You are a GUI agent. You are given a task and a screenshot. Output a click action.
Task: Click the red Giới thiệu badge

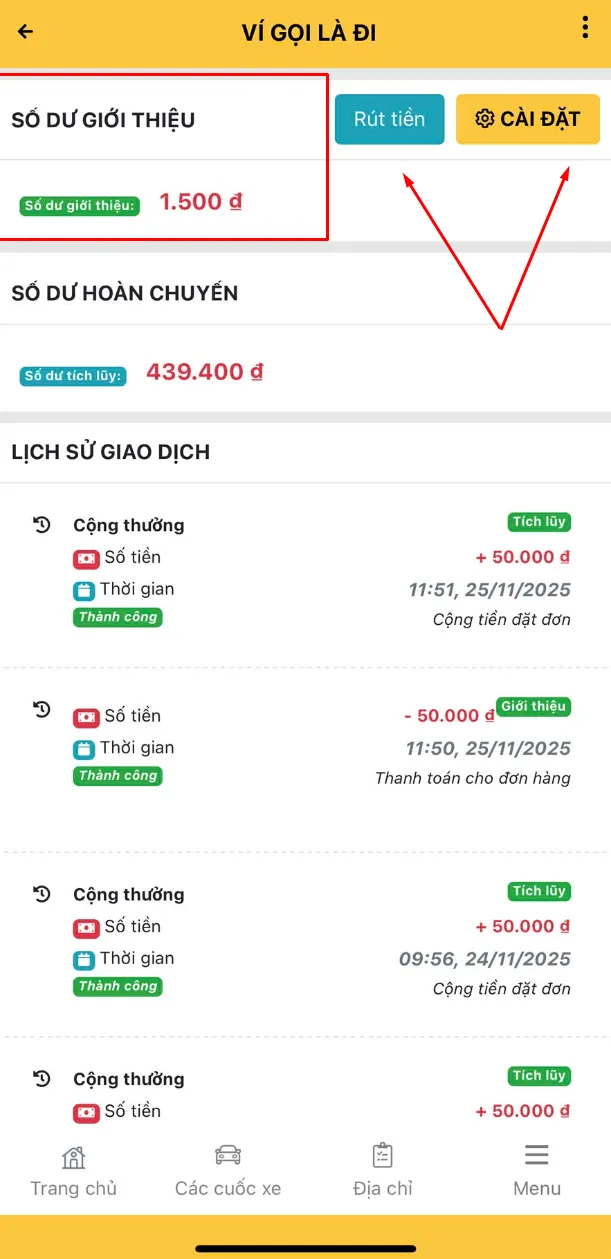(533, 705)
